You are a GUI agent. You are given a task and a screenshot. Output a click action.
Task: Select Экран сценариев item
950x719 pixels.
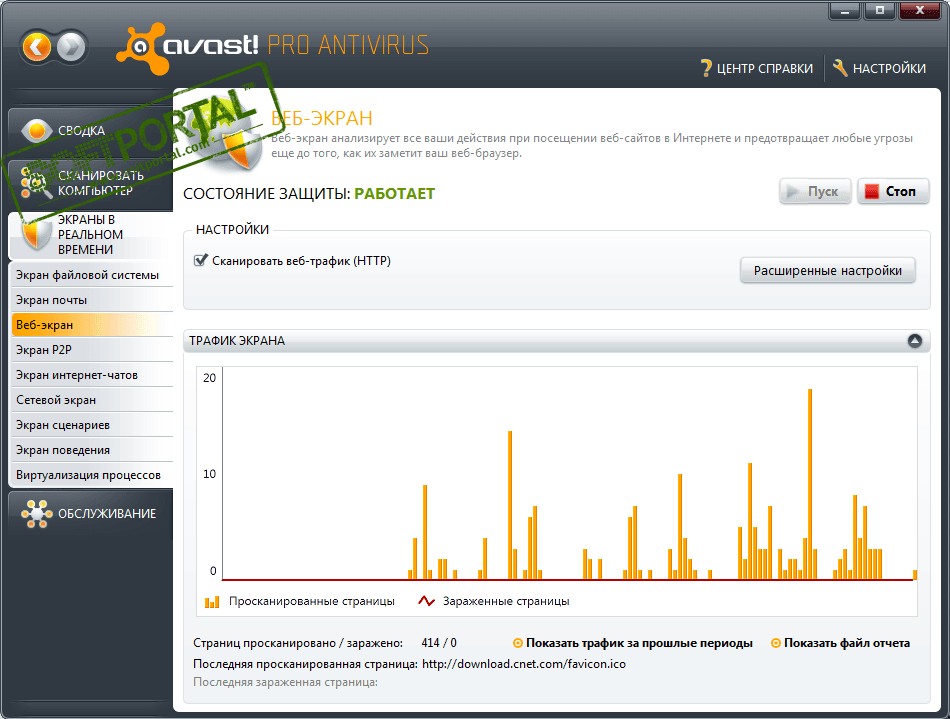point(92,425)
